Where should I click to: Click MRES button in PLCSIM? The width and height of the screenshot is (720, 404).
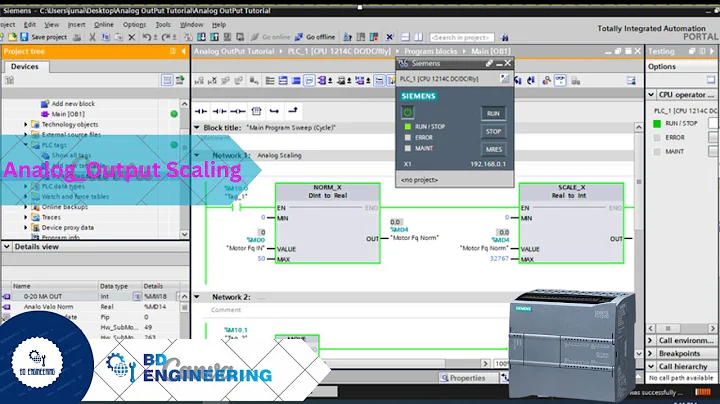[x=493, y=149]
